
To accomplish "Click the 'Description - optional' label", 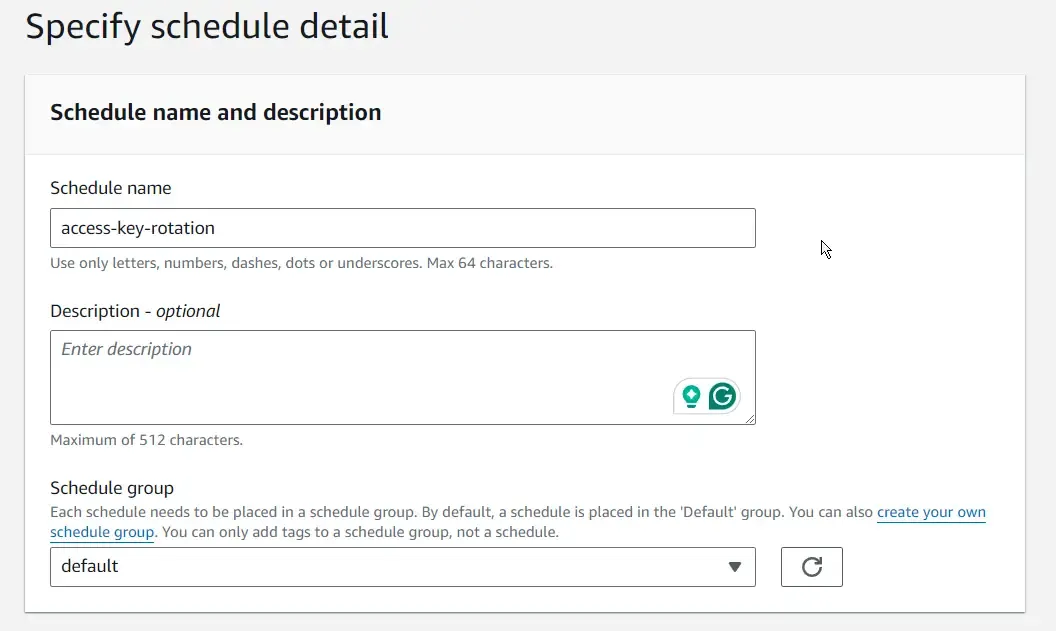I will pyautogui.click(x=135, y=311).
